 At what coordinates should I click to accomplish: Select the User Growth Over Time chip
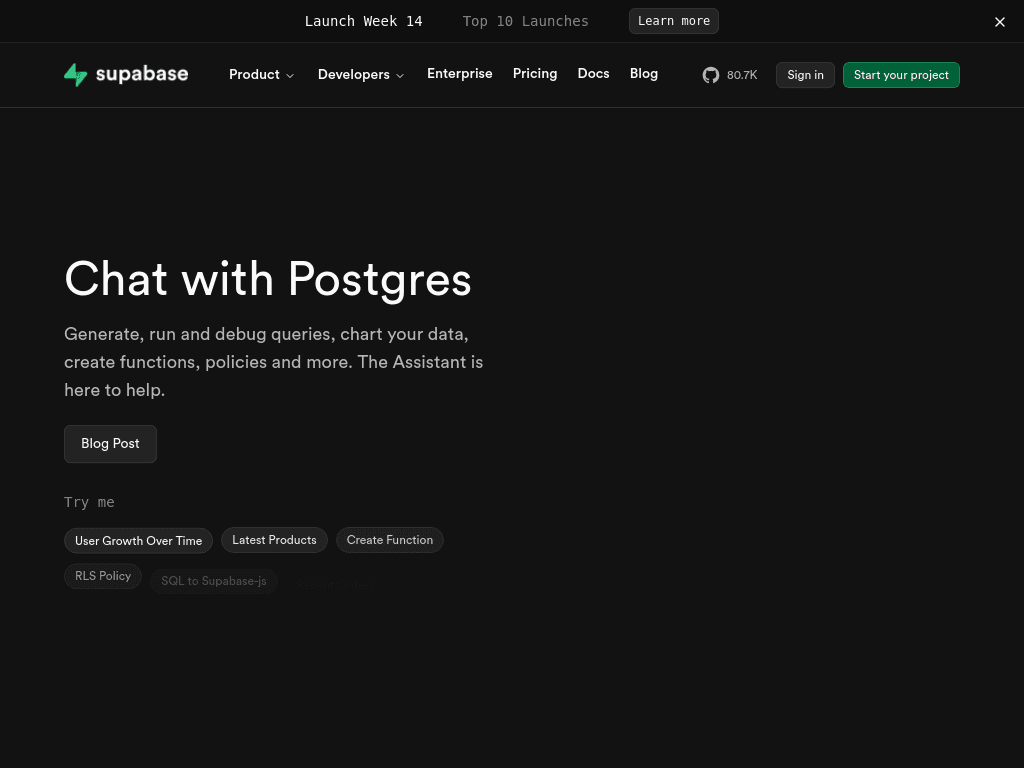click(x=138, y=541)
